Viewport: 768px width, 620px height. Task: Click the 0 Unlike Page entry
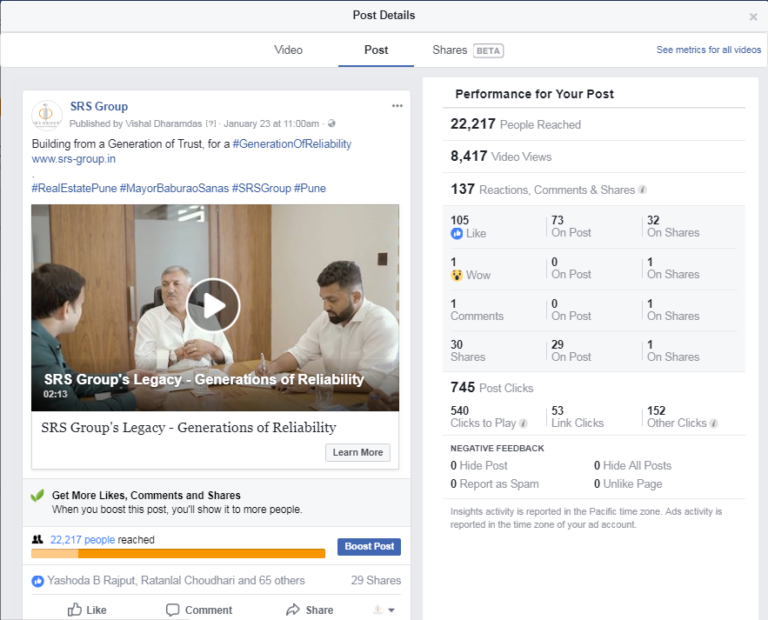pyautogui.click(x=628, y=484)
